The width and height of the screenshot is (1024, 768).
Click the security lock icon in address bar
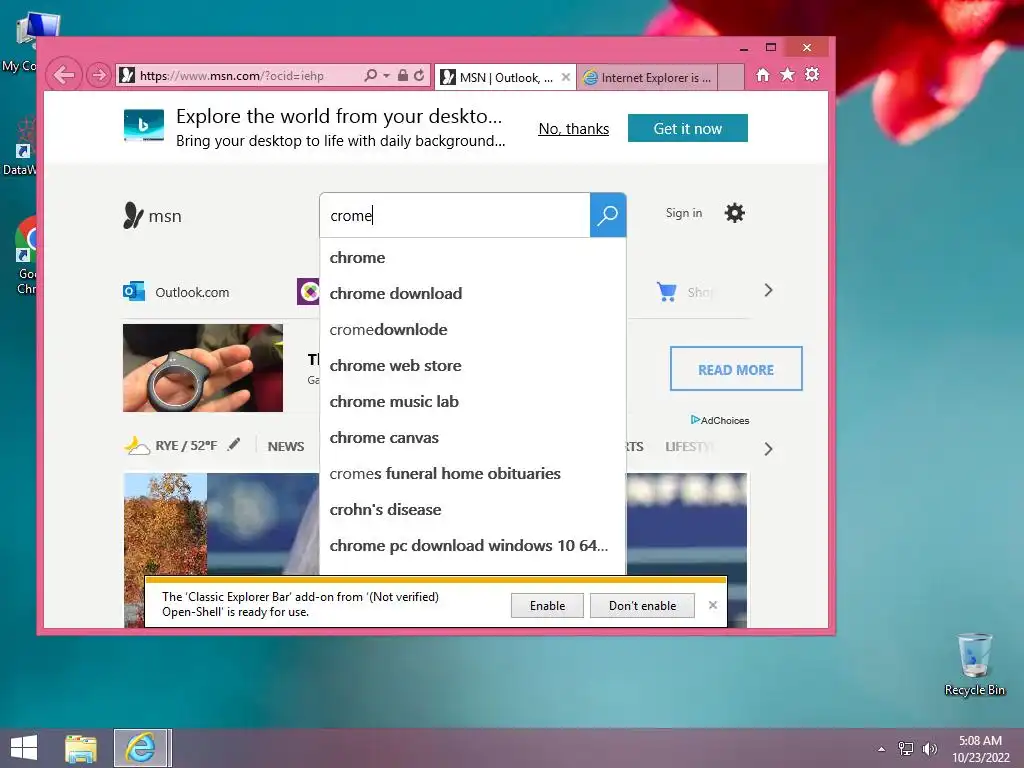point(403,75)
